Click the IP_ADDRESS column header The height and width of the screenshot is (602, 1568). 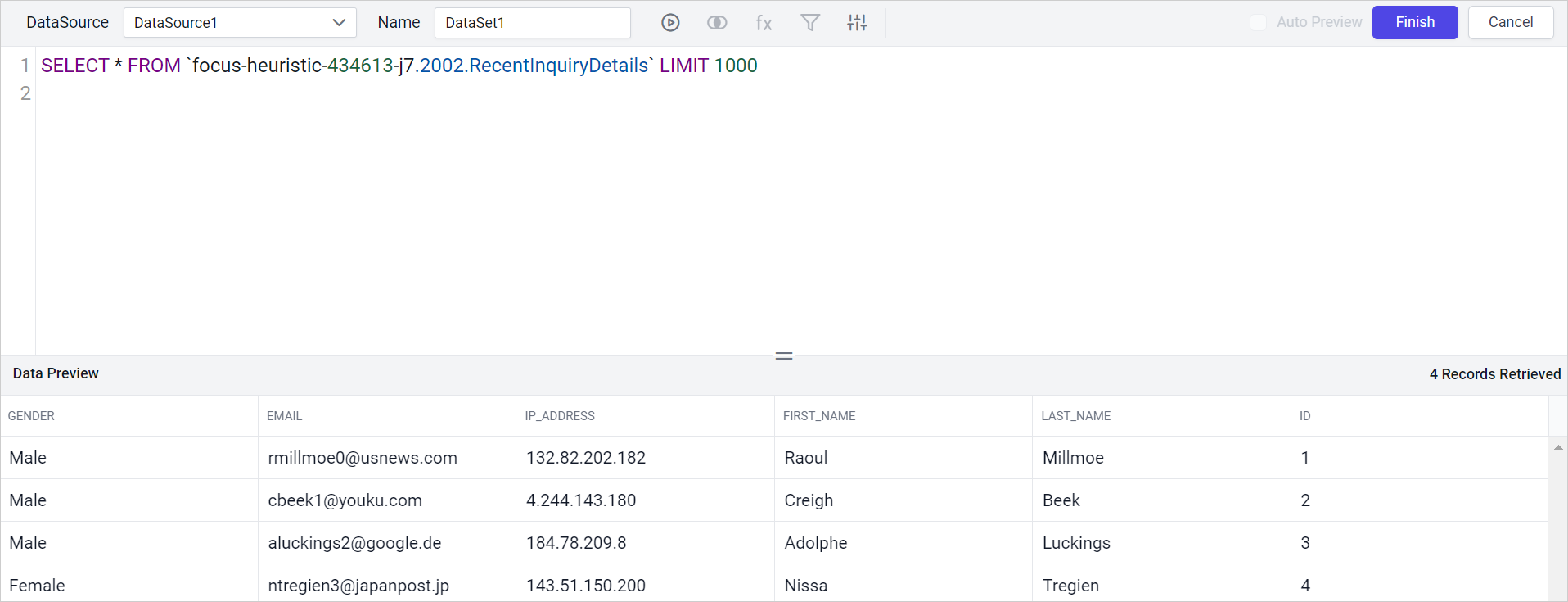645,416
